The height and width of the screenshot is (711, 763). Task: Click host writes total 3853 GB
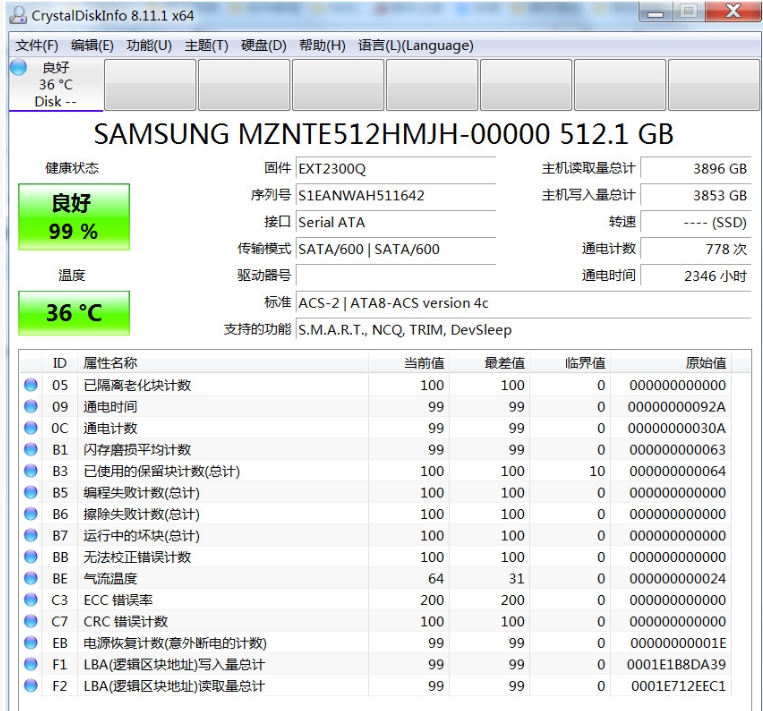[696, 196]
